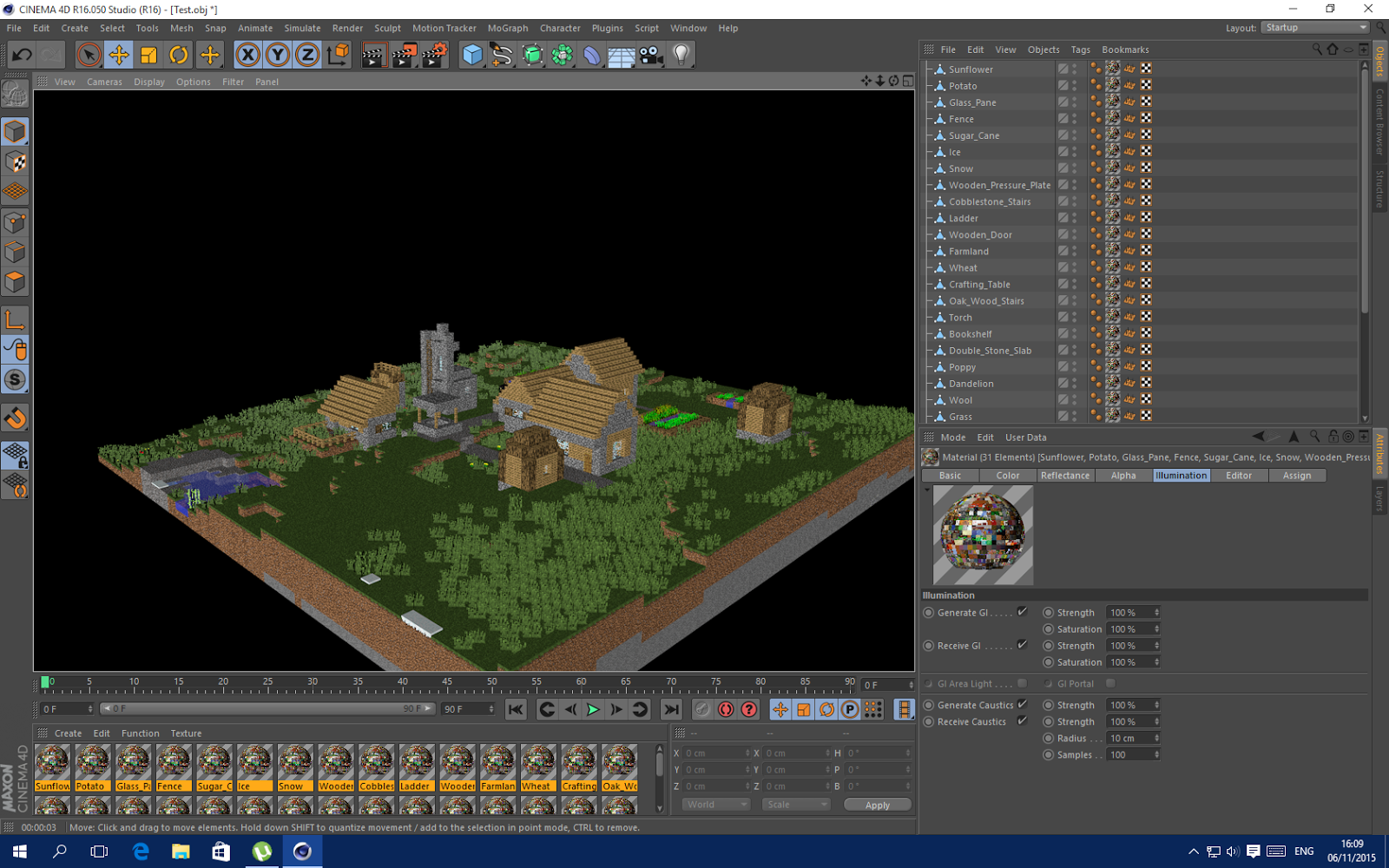Switch to Points mode in the left toolbar

click(x=15, y=222)
